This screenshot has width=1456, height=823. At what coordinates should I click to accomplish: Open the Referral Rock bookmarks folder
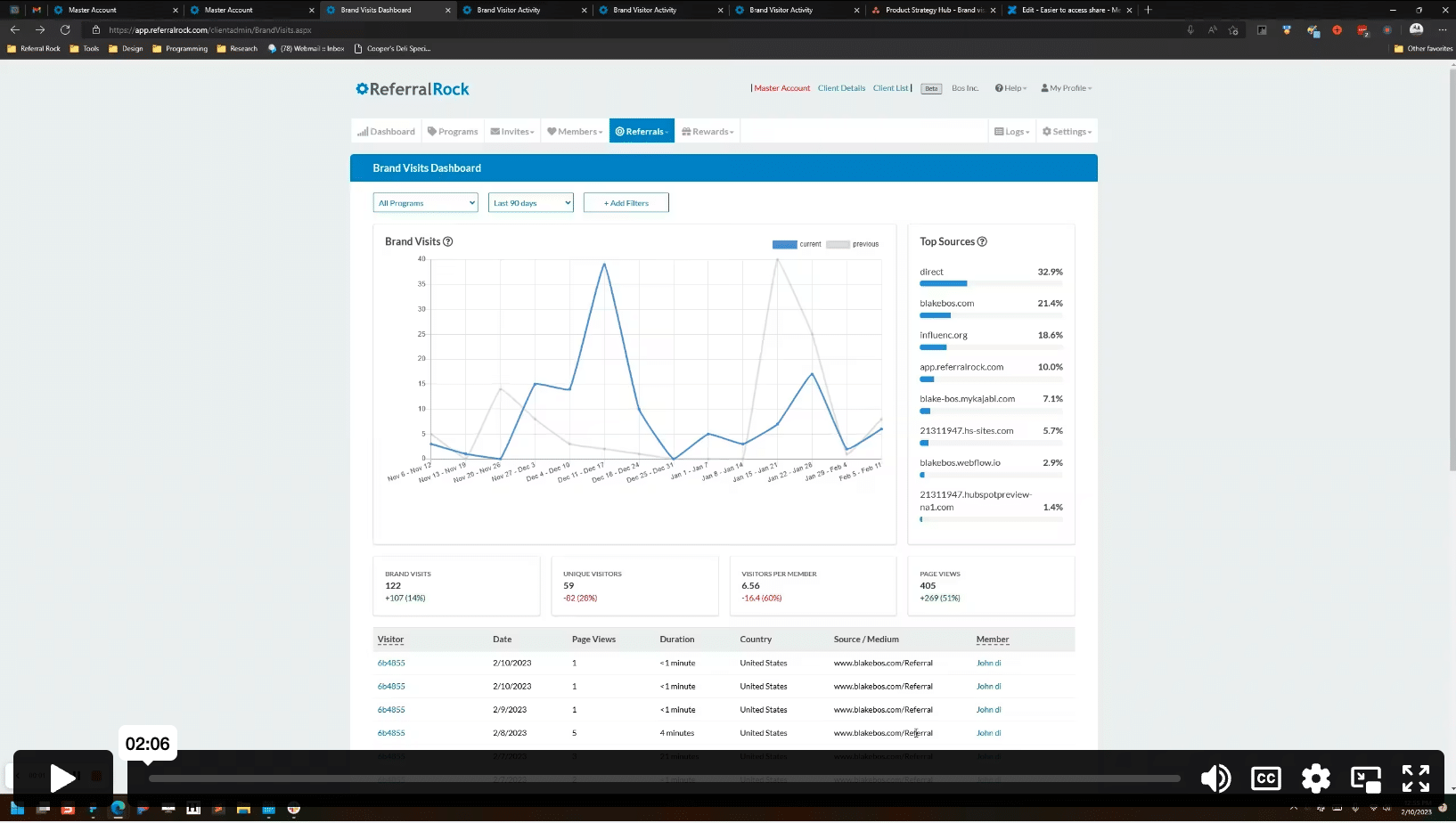click(34, 49)
